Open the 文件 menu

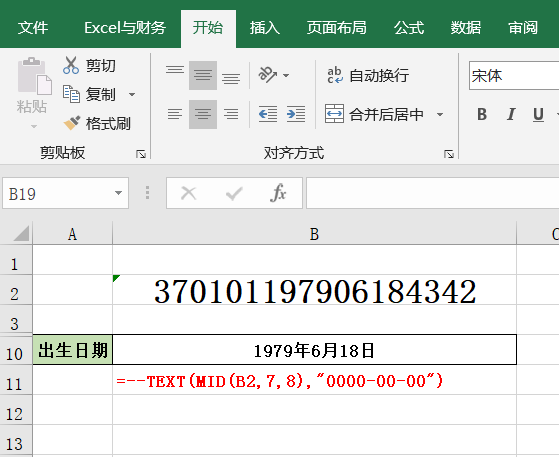click(33, 28)
